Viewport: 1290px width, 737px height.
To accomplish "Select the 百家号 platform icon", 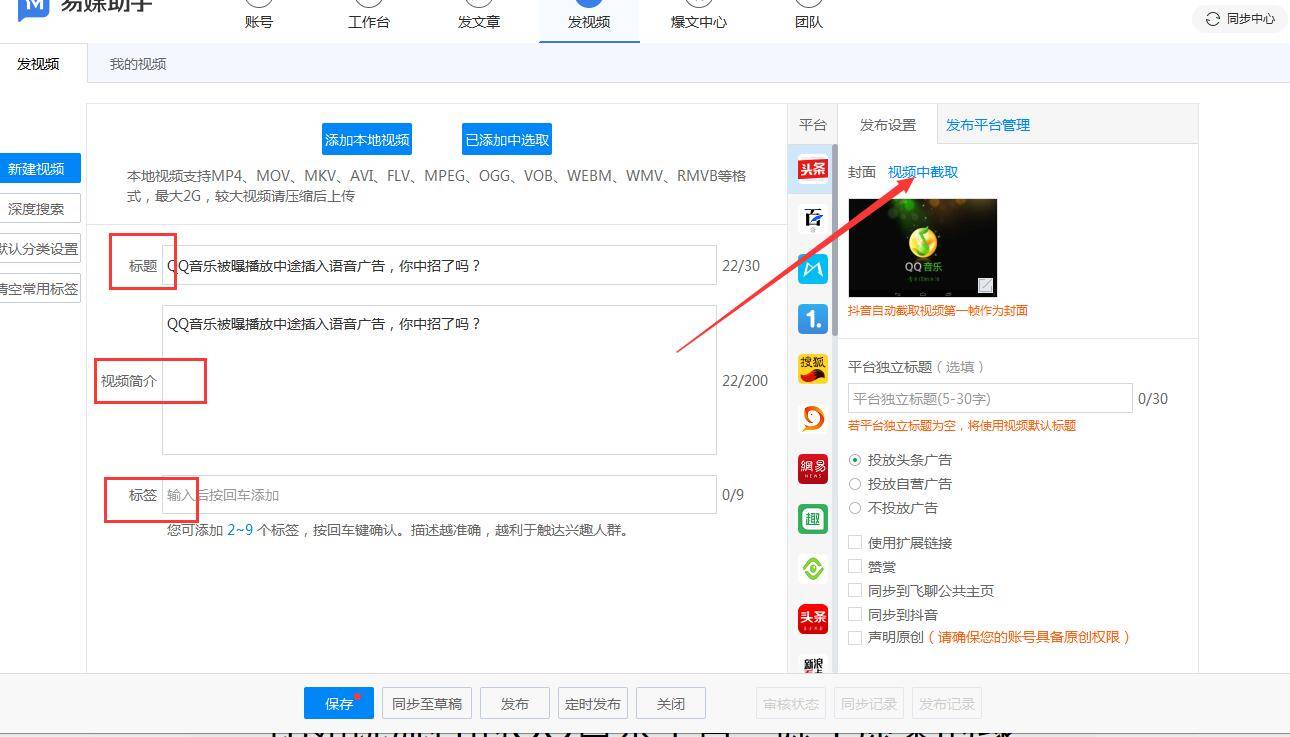I will 813,219.
